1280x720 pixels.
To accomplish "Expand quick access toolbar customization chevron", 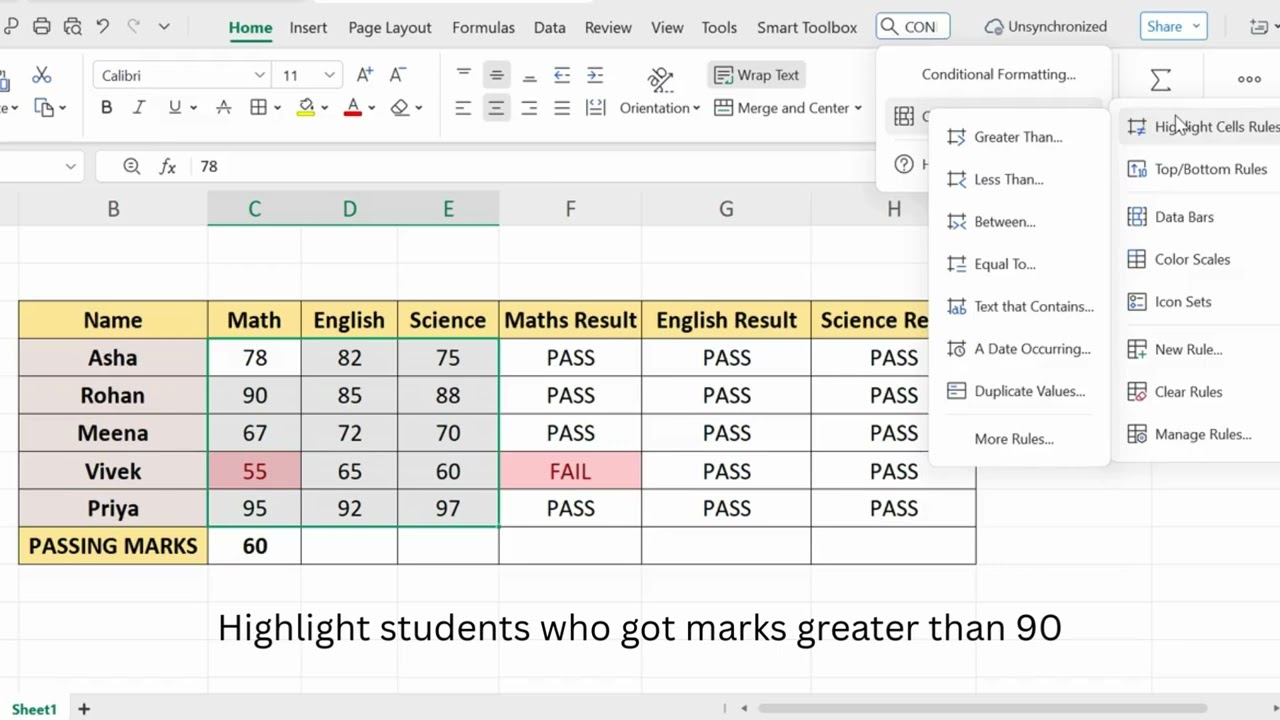I will coord(164,27).
